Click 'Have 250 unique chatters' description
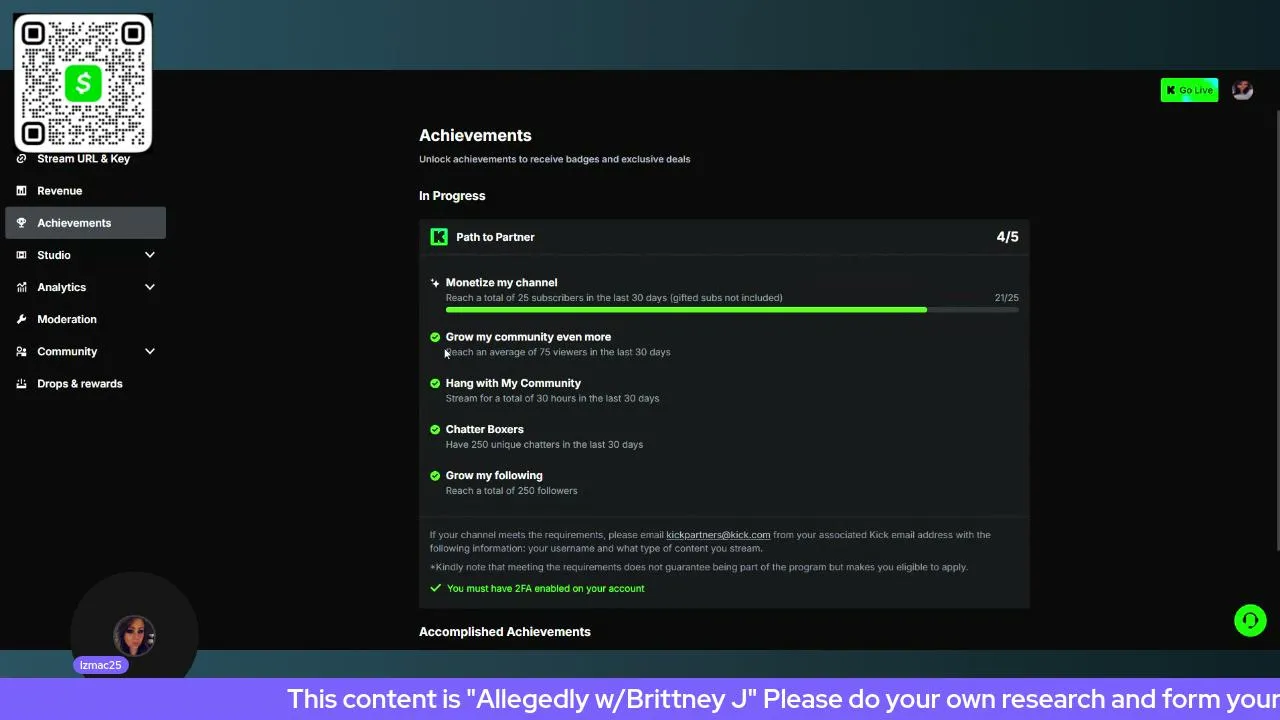This screenshot has height=720, width=1280. pos(544,445)
